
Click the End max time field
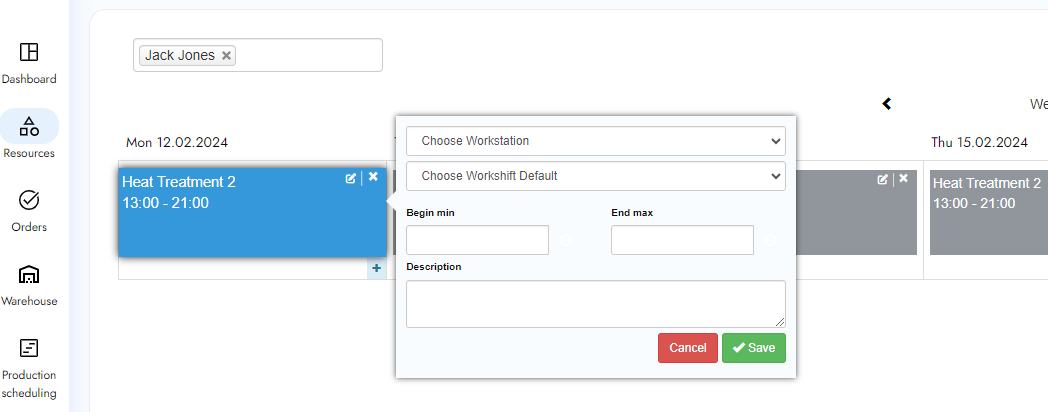682,240
